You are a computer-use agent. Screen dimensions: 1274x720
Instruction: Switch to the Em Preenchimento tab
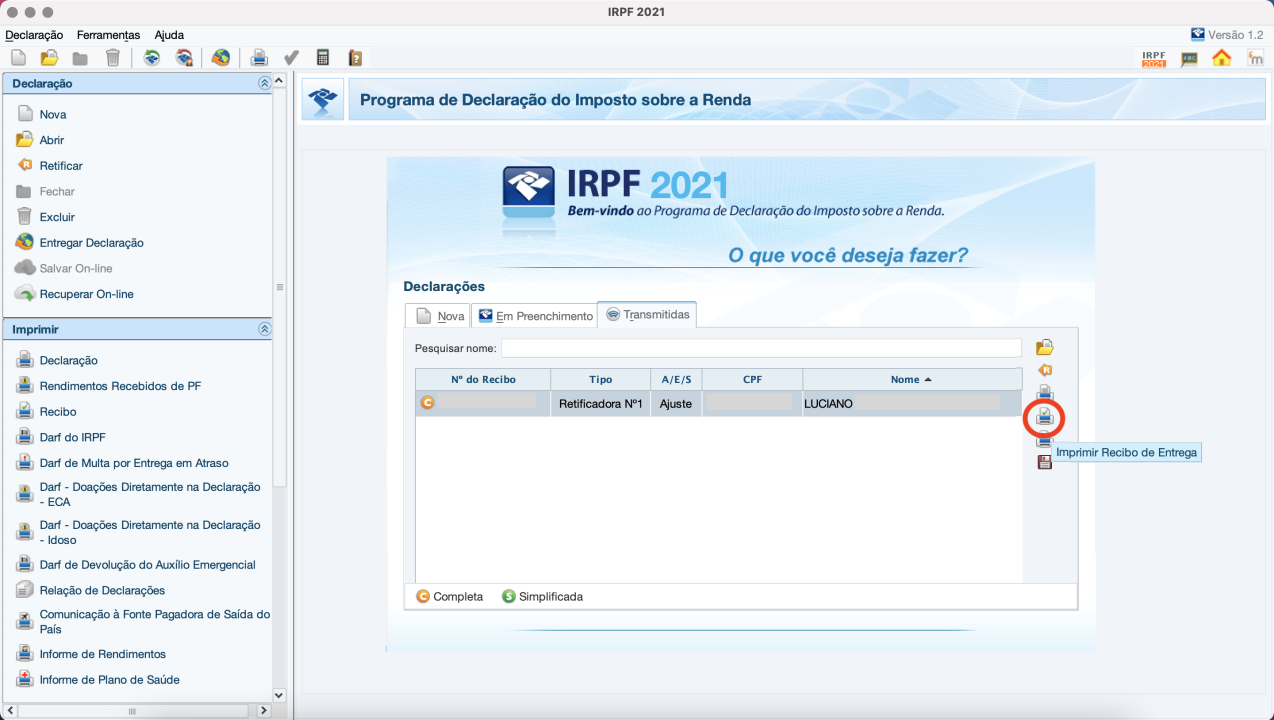pos(535,316)
